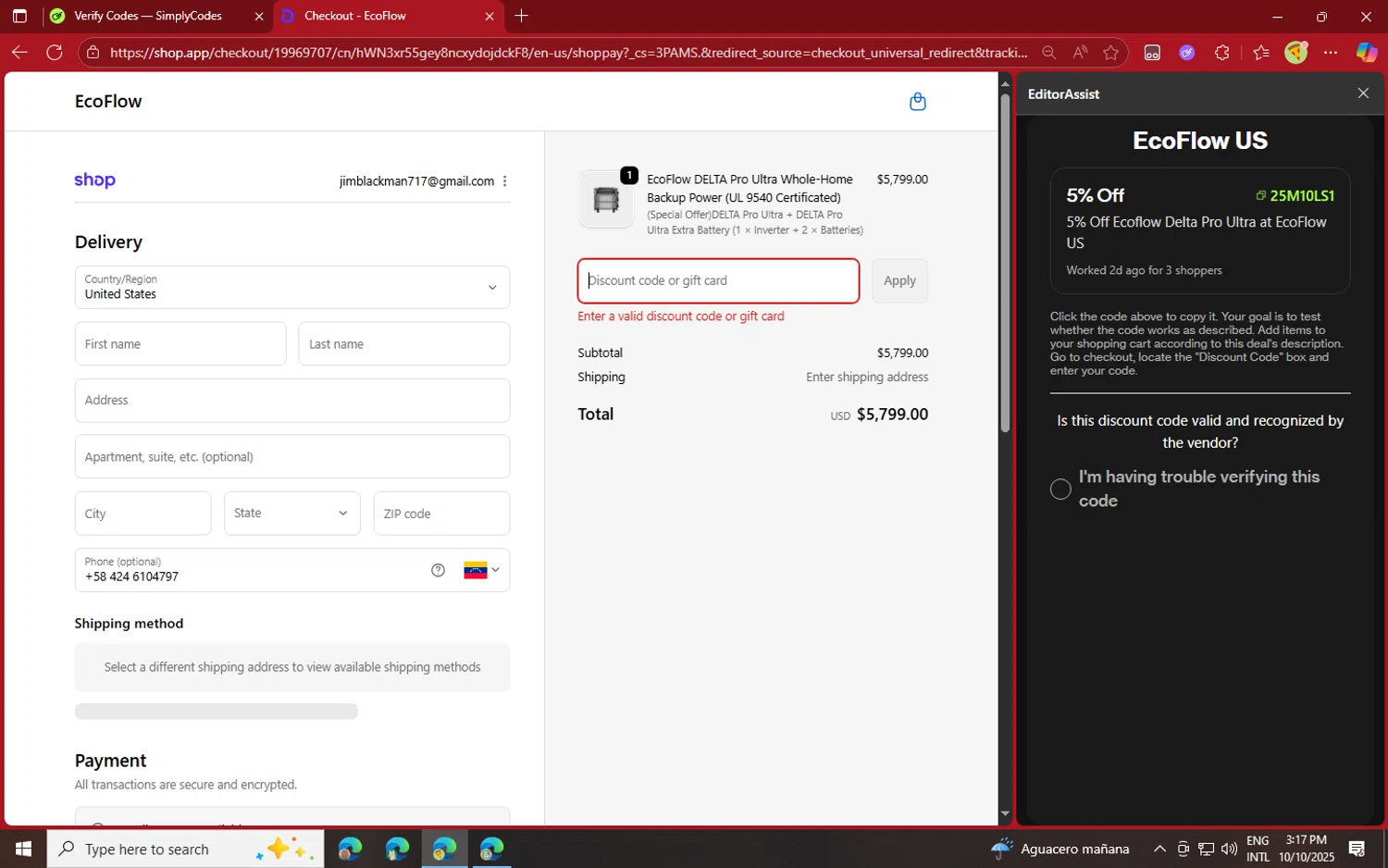Click the Phone (optional) number field
1388x868 pixels.
pyautogui.click(x=250, y=570)
